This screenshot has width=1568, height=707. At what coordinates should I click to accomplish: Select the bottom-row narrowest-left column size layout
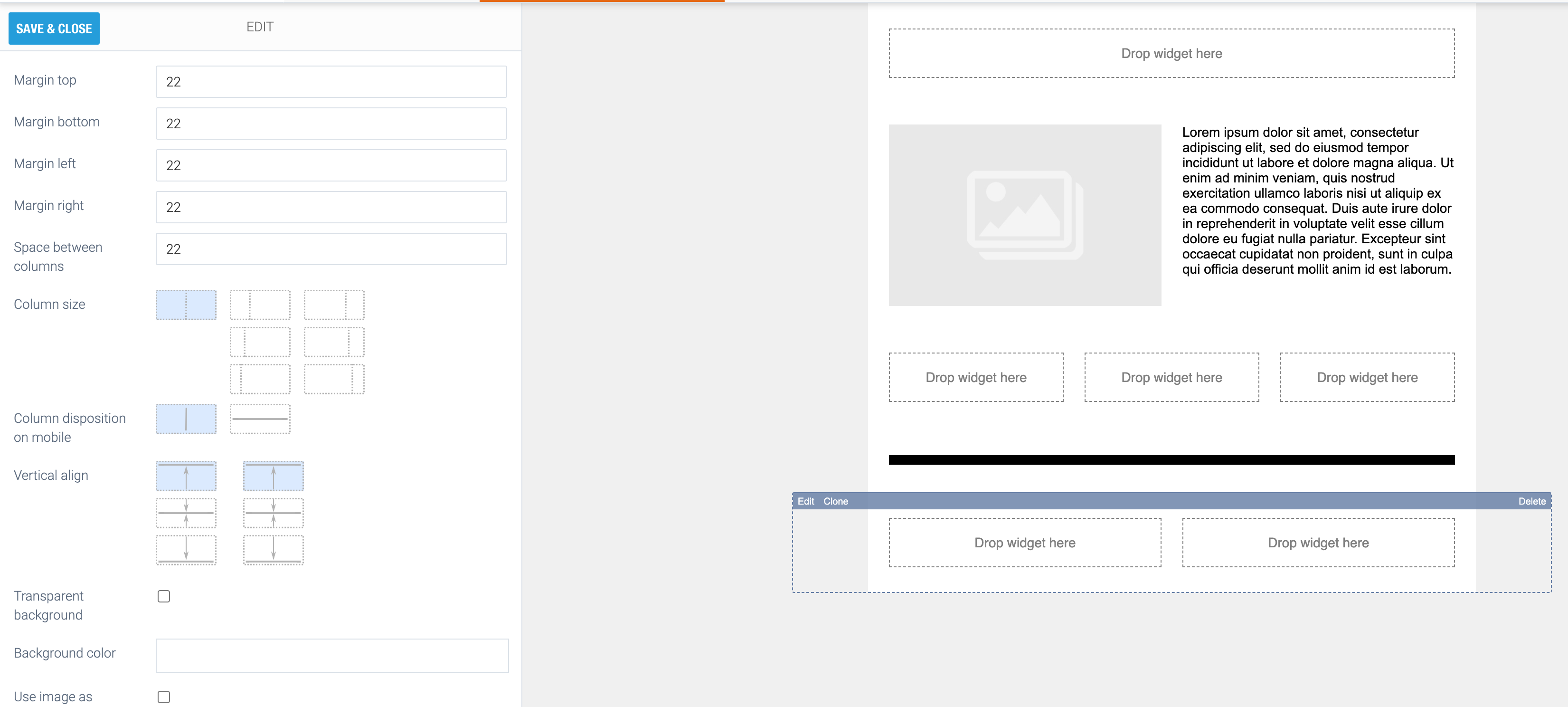[260, 379]
